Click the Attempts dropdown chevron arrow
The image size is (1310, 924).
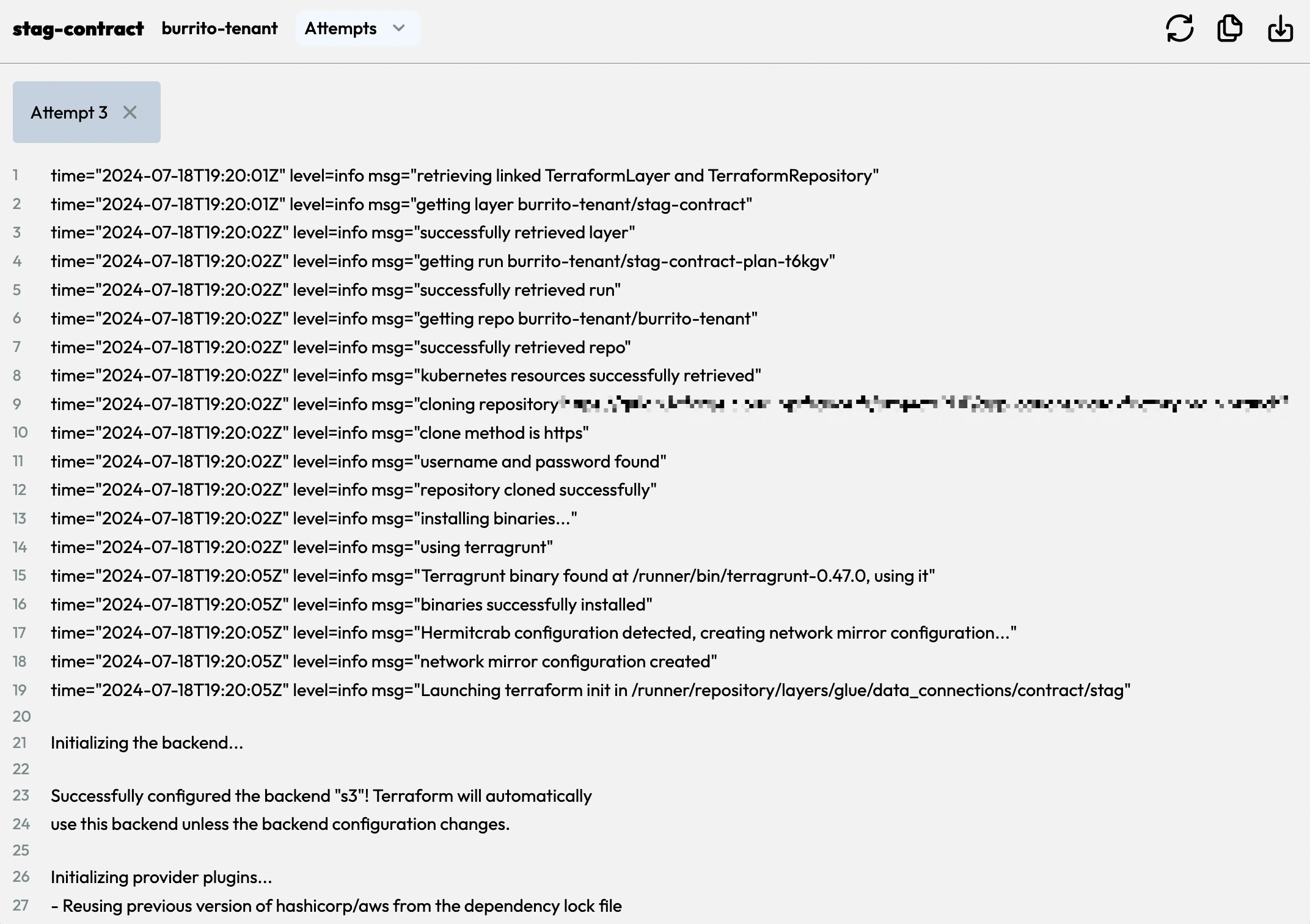[x=399, y=28]
